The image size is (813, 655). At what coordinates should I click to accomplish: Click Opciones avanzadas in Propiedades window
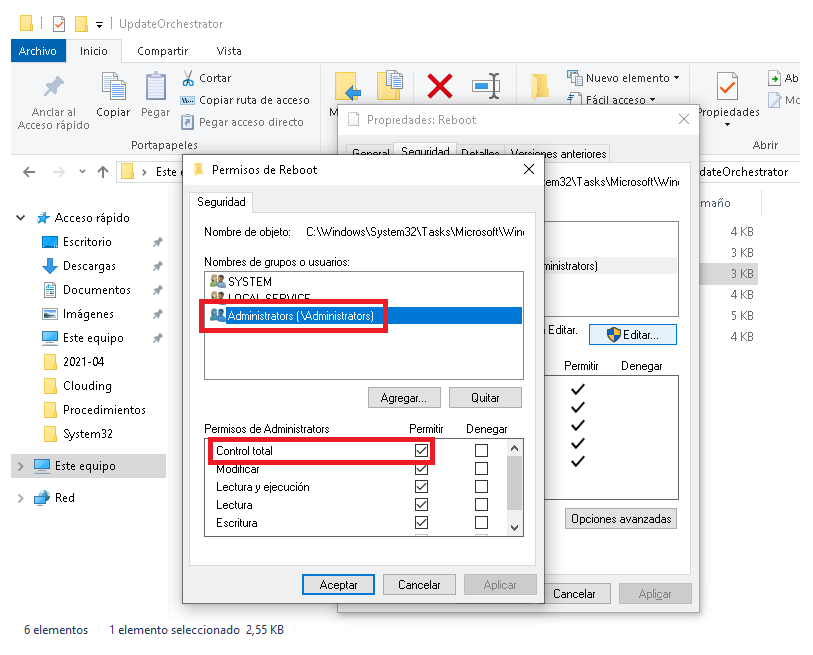(621, 519)
